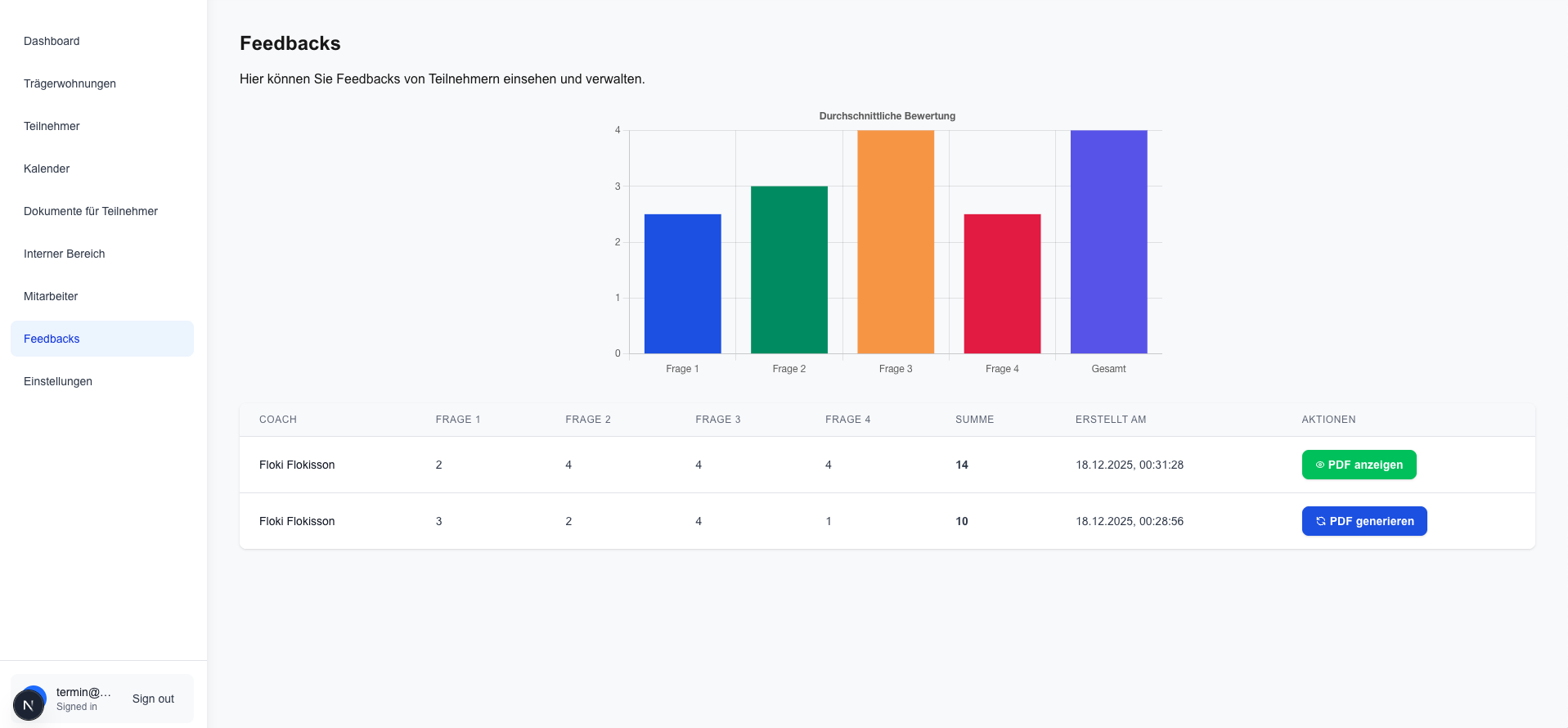The width and height of the screenshot is (1568, 728).
Task: Select Interner Bereich in sidebar
Action: pyautogui.click(x=65, y=254)
